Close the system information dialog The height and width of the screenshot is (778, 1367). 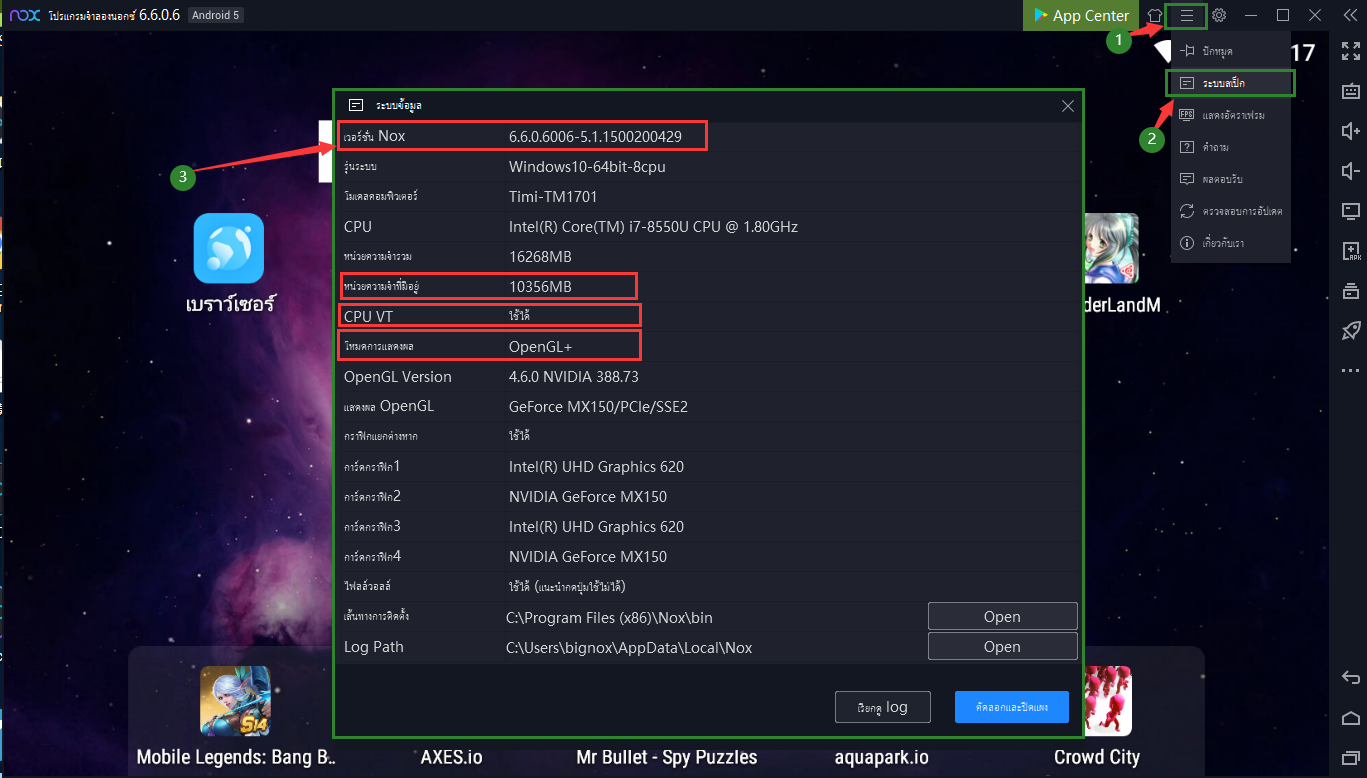[1067, 106]
